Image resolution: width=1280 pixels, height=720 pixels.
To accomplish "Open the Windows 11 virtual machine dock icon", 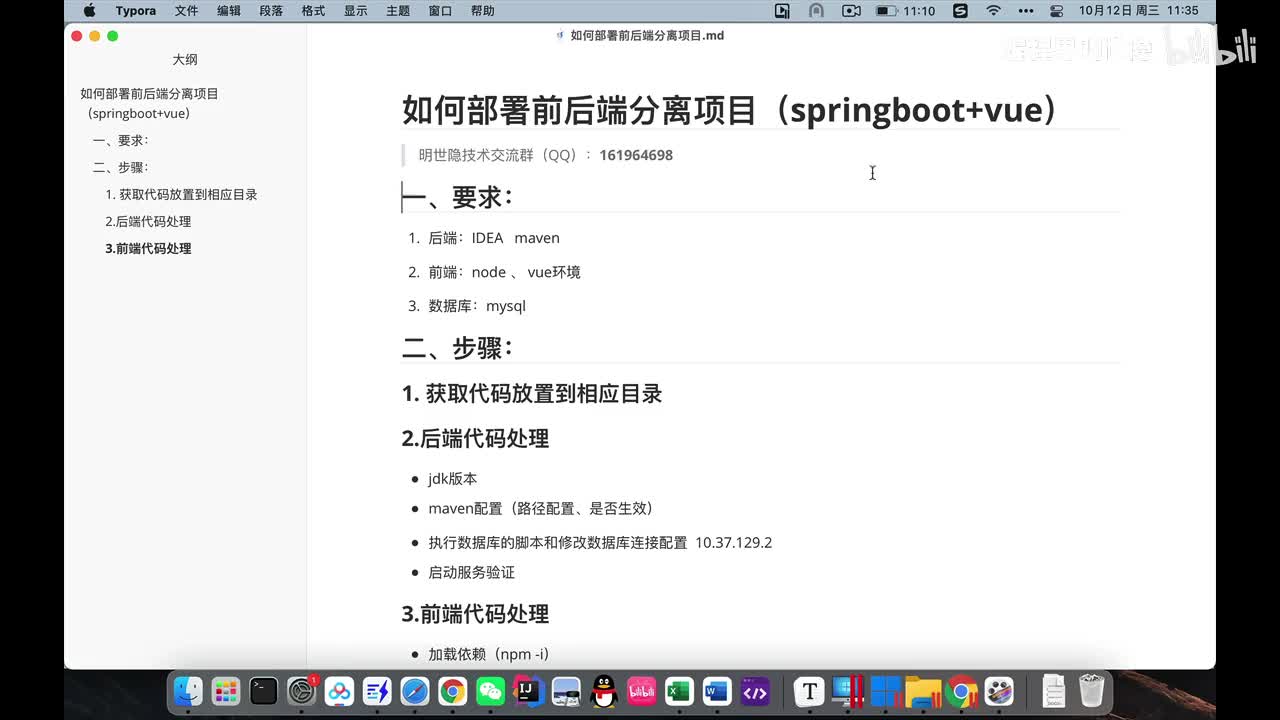I will [x=885, y=691].
